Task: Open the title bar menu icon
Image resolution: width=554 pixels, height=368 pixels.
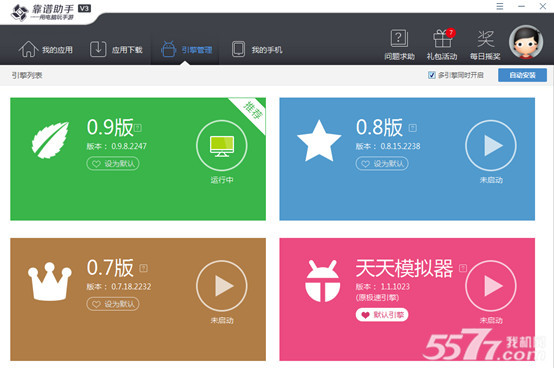Action: 500,6
